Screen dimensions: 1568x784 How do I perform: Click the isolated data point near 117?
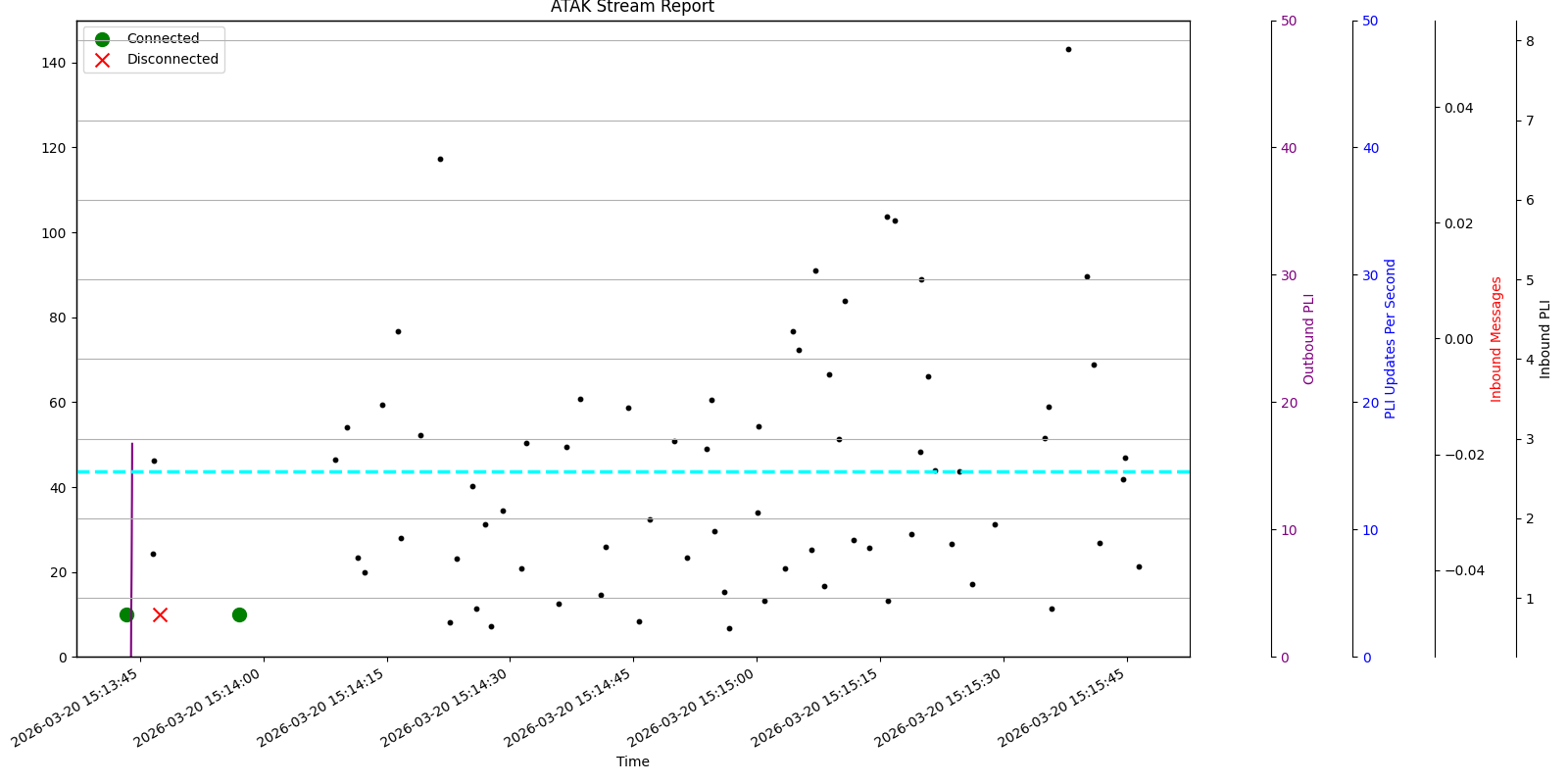click(x=440, y=159)
